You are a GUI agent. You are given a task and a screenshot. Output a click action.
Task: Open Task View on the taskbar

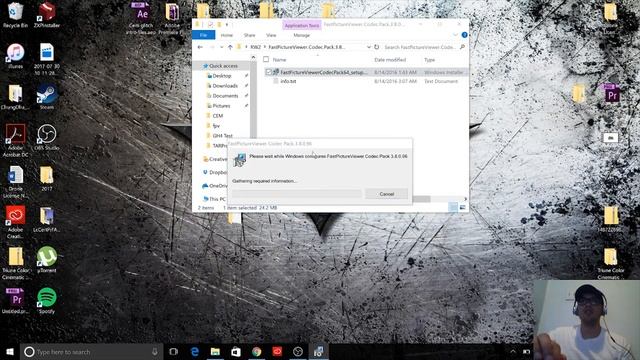tap(173, 351)
